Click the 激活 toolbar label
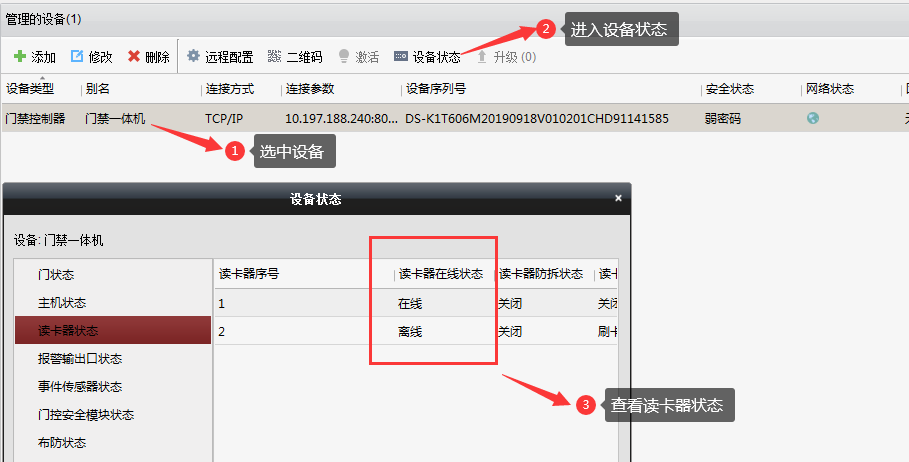This screenshot has height=462, width=909. [367, 57]
